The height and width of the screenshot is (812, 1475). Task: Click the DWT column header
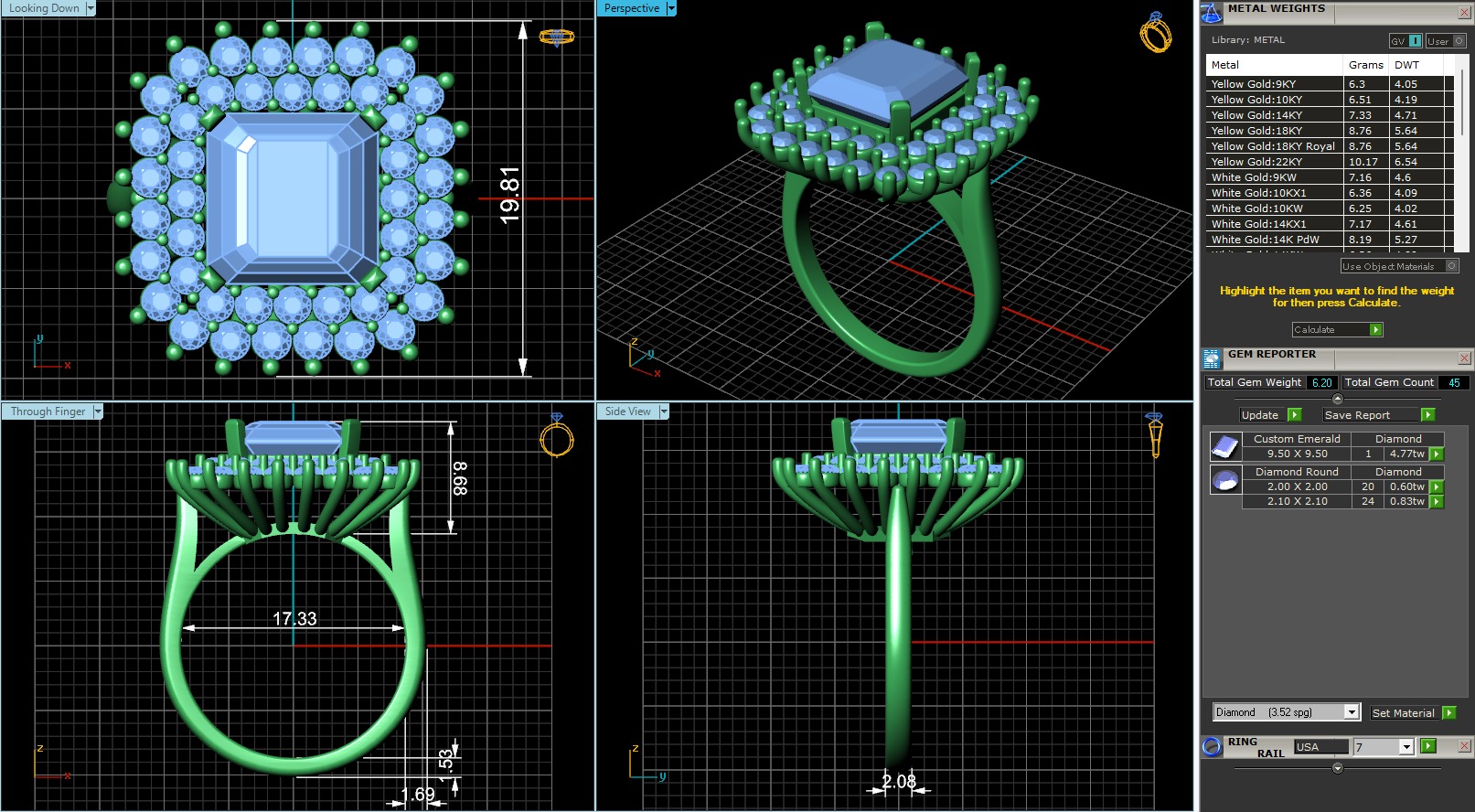point(1416,65)
